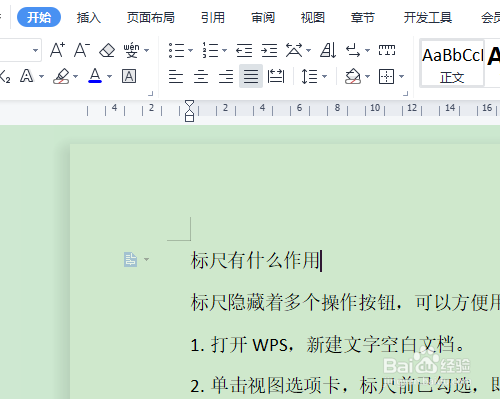500x399 pixels.
Task: Toggle justify alignment
Action: point(251,76)
